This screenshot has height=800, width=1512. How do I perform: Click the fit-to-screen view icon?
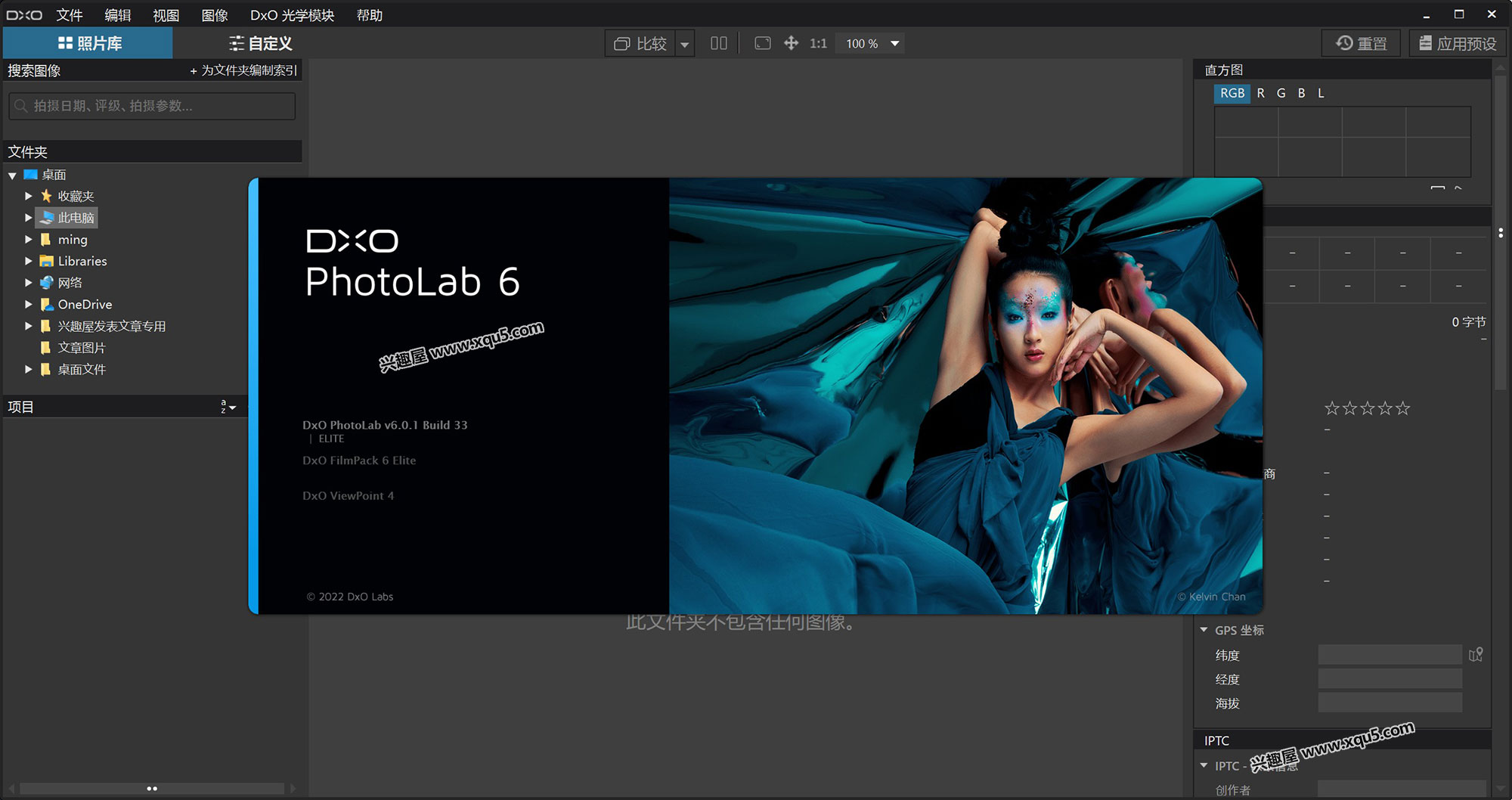pyautogui.click(x=763, y=43)
